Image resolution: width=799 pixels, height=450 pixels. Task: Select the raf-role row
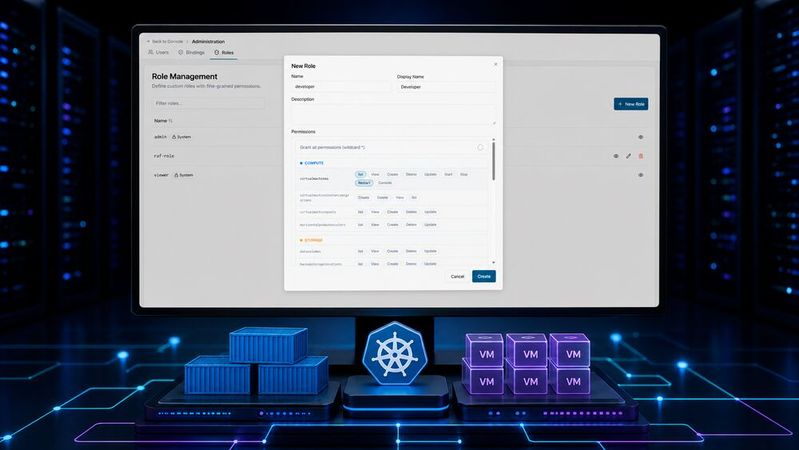(398, 156)
